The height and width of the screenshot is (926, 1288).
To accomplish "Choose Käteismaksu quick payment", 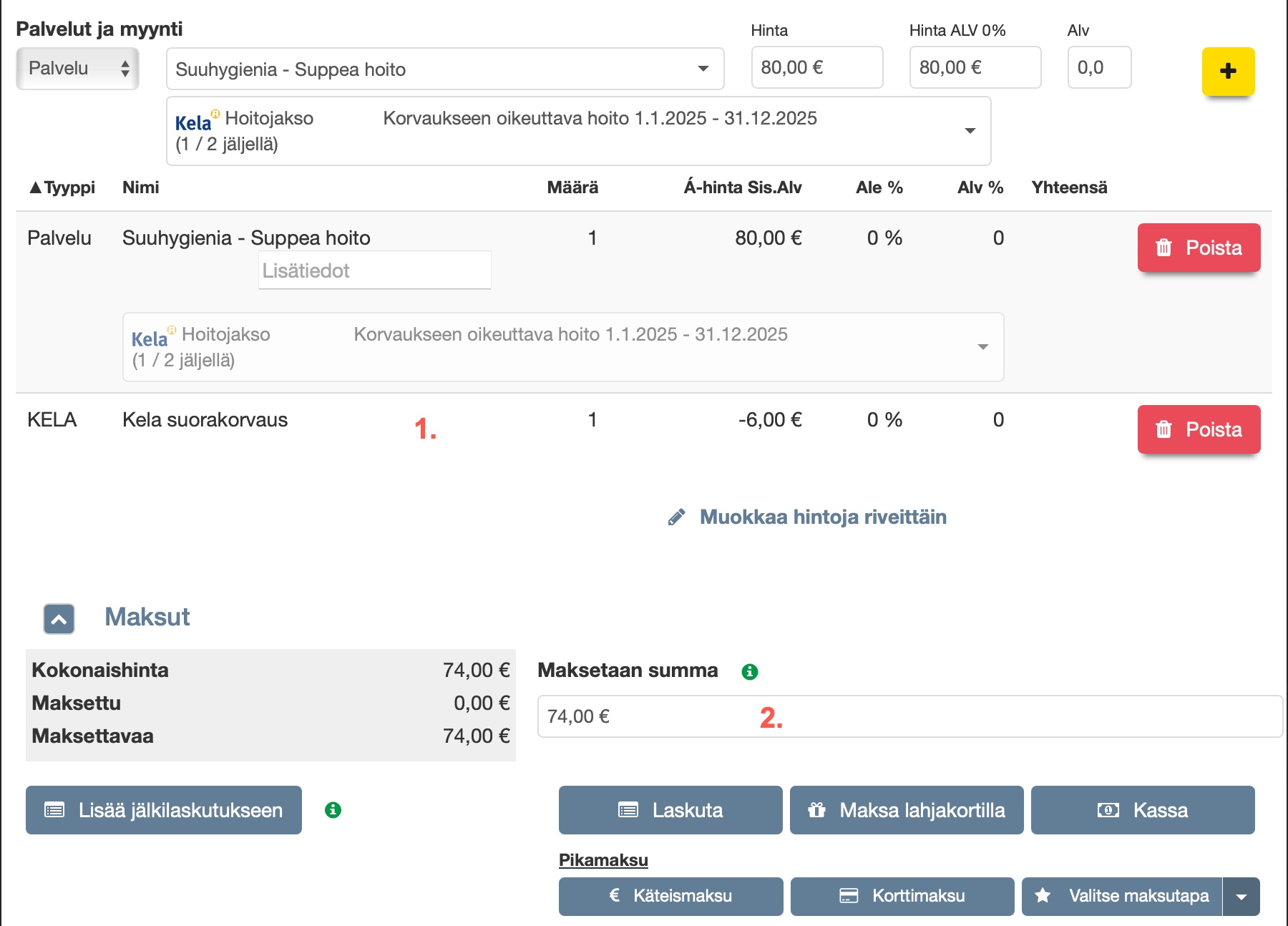I will click(670, 896).
